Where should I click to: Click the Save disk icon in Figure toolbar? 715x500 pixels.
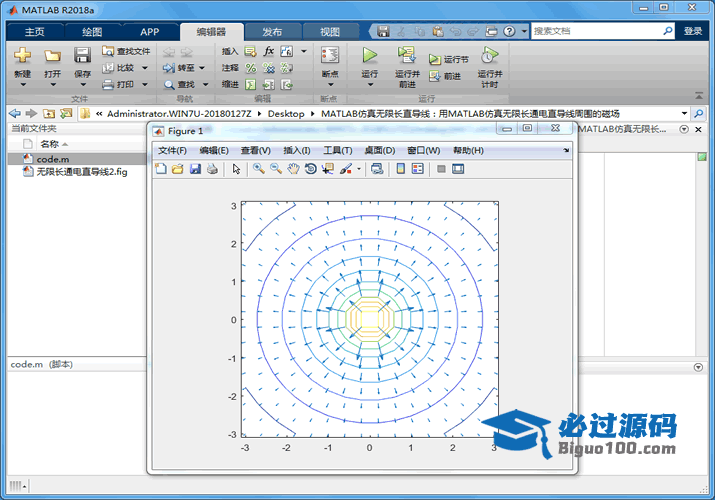[195, 169]
